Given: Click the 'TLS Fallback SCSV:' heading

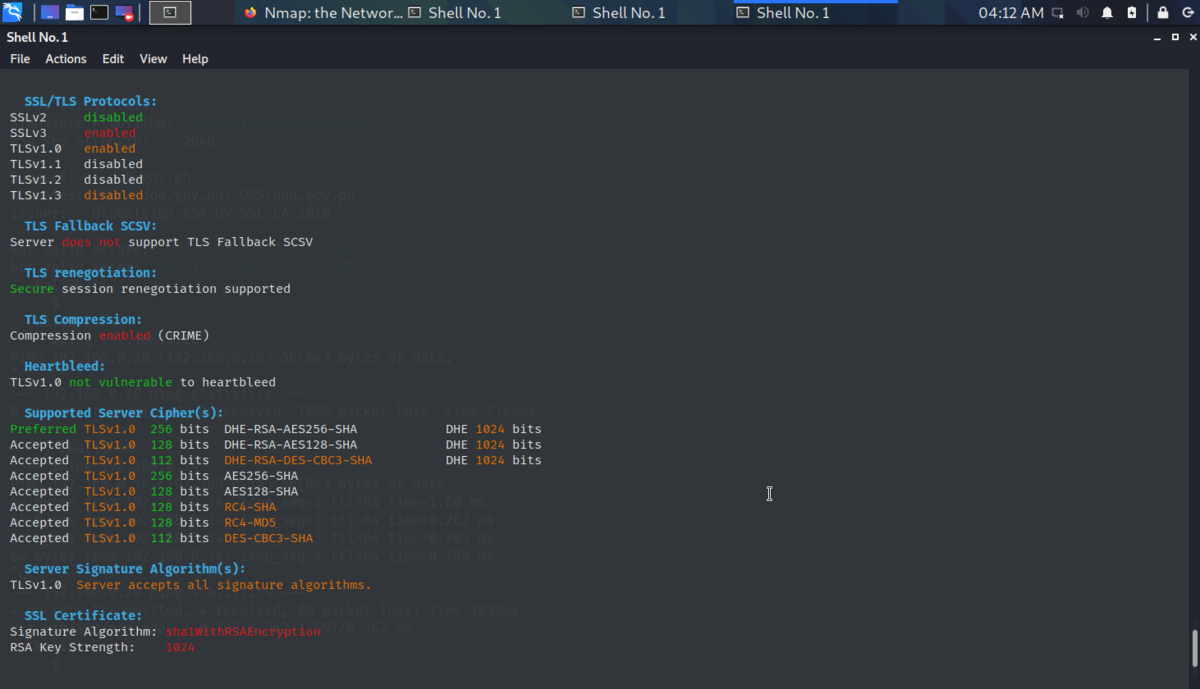Looking at the screenshot, I should 91,226.
